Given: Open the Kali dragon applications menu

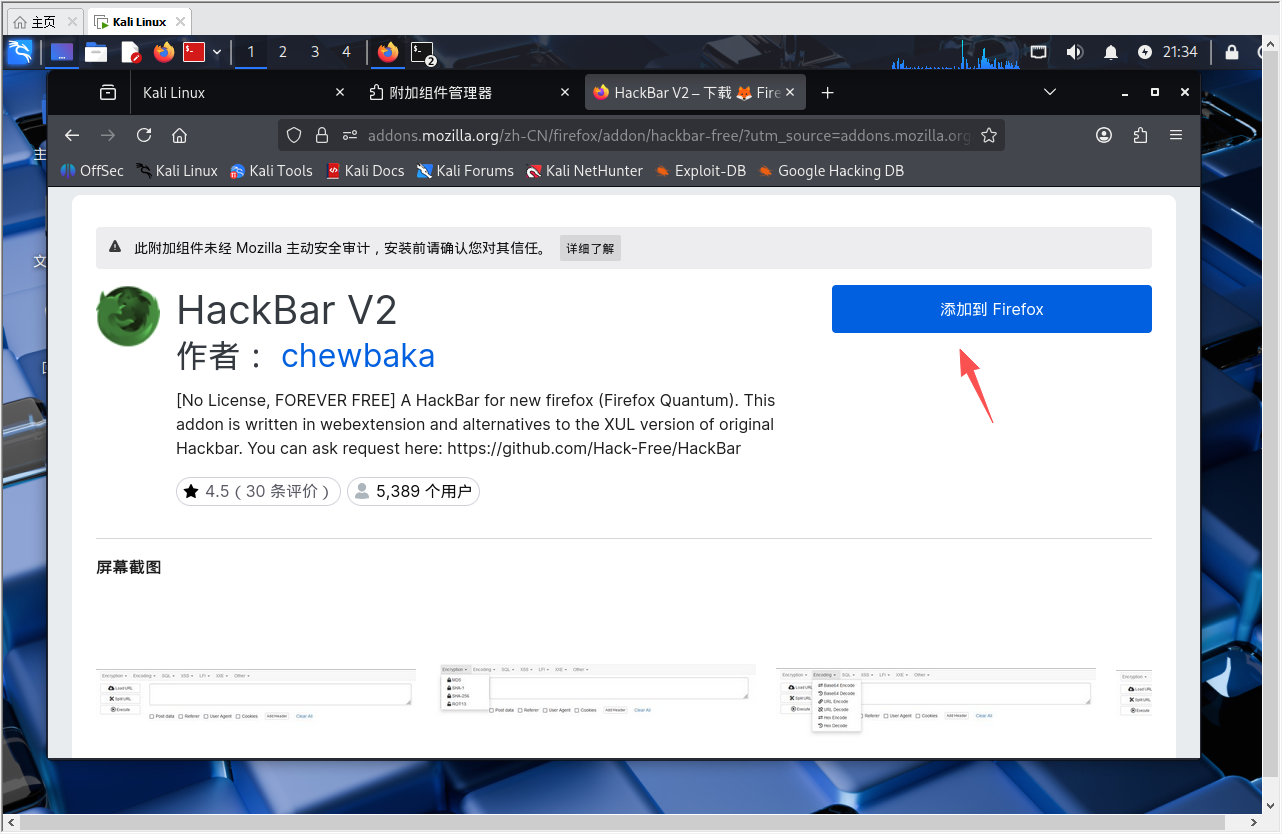Looking at the screenshot, I should tap(20, 52).
